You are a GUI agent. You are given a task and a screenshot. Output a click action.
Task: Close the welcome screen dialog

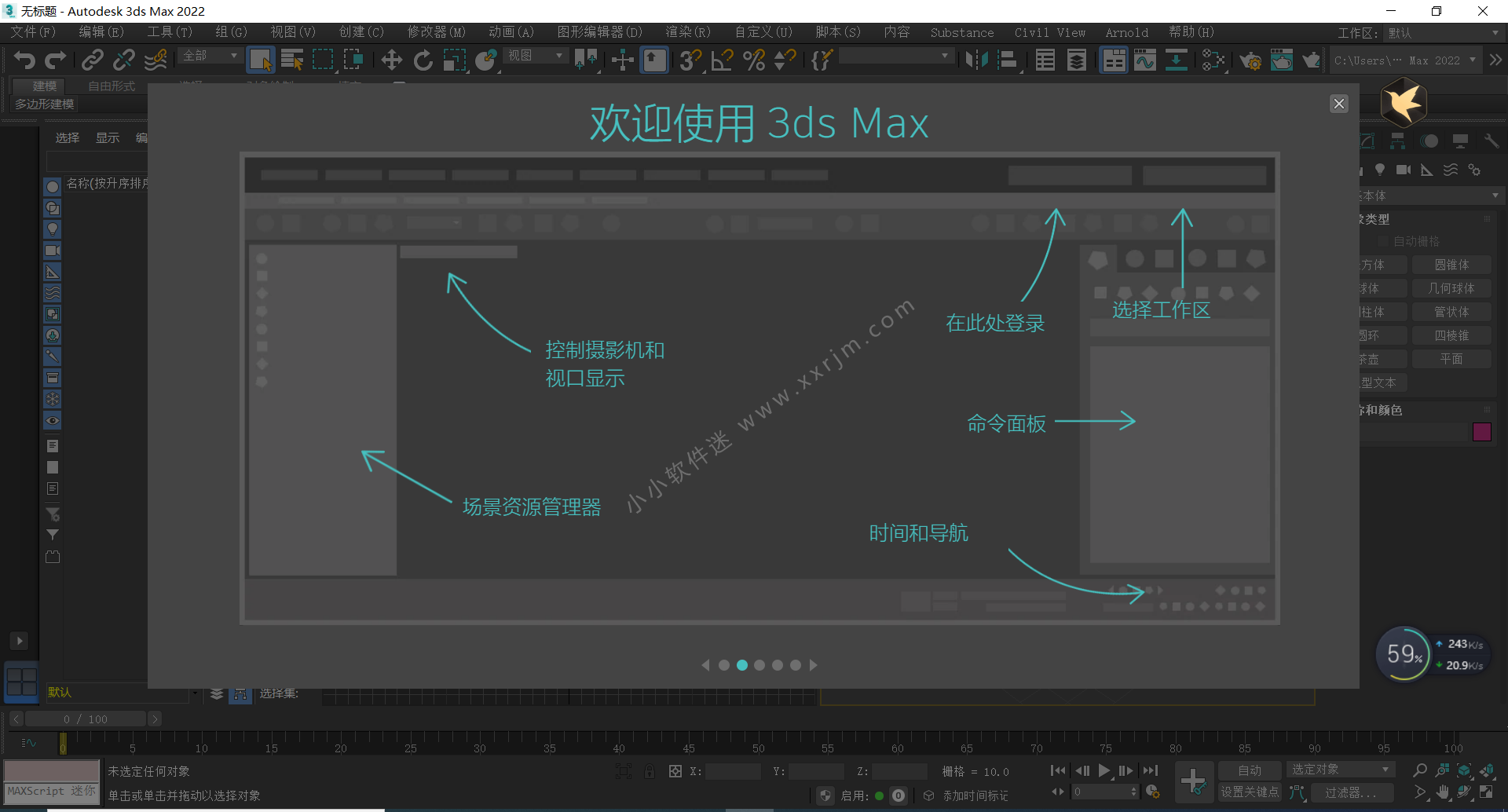coord(1339,104)
